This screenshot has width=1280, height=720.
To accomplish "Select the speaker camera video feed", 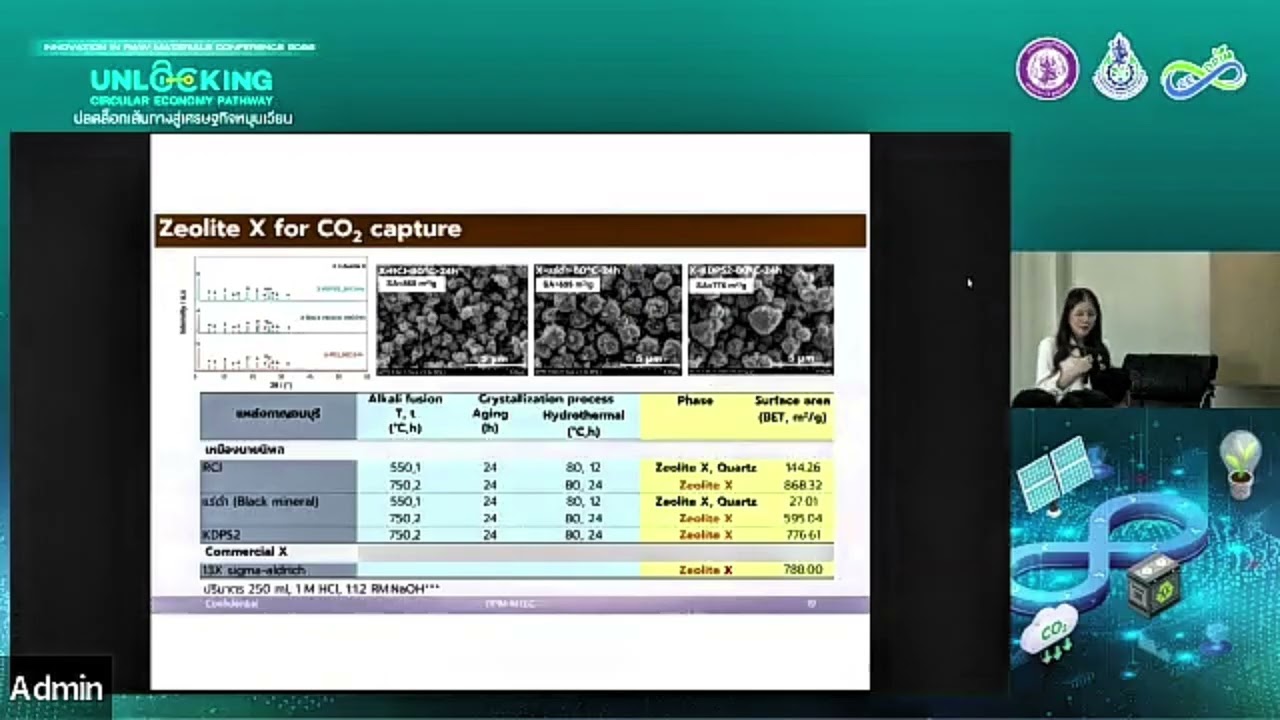I will pos(1145,329).
